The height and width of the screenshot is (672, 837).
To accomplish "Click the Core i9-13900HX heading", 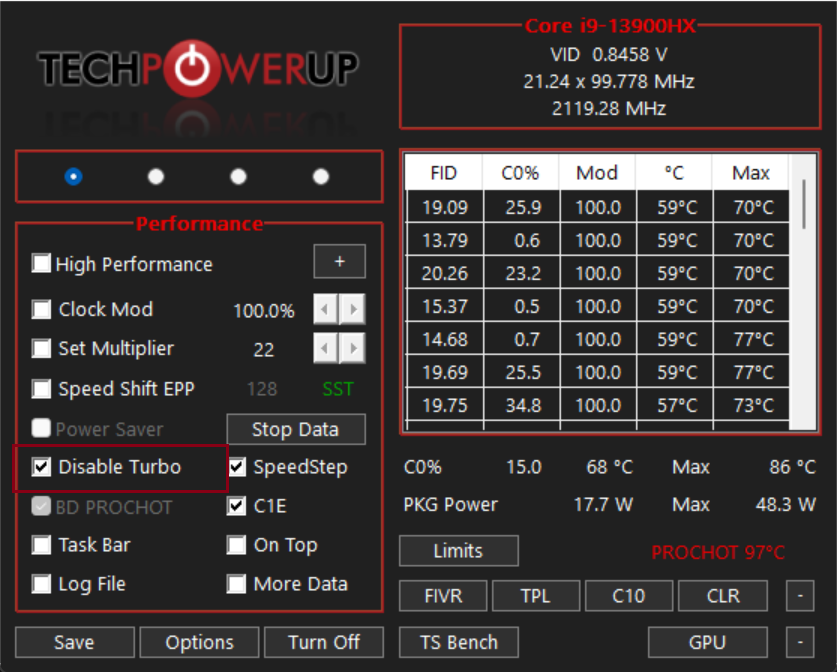I will (610, 26).
